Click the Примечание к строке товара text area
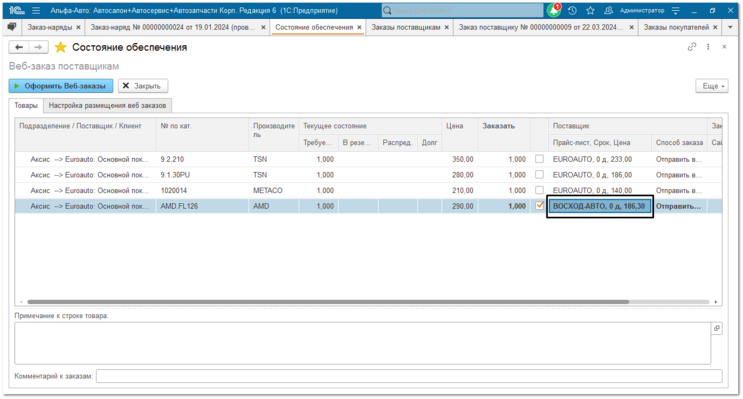This screenshot has height=399, width=743. tap(362, 343)
